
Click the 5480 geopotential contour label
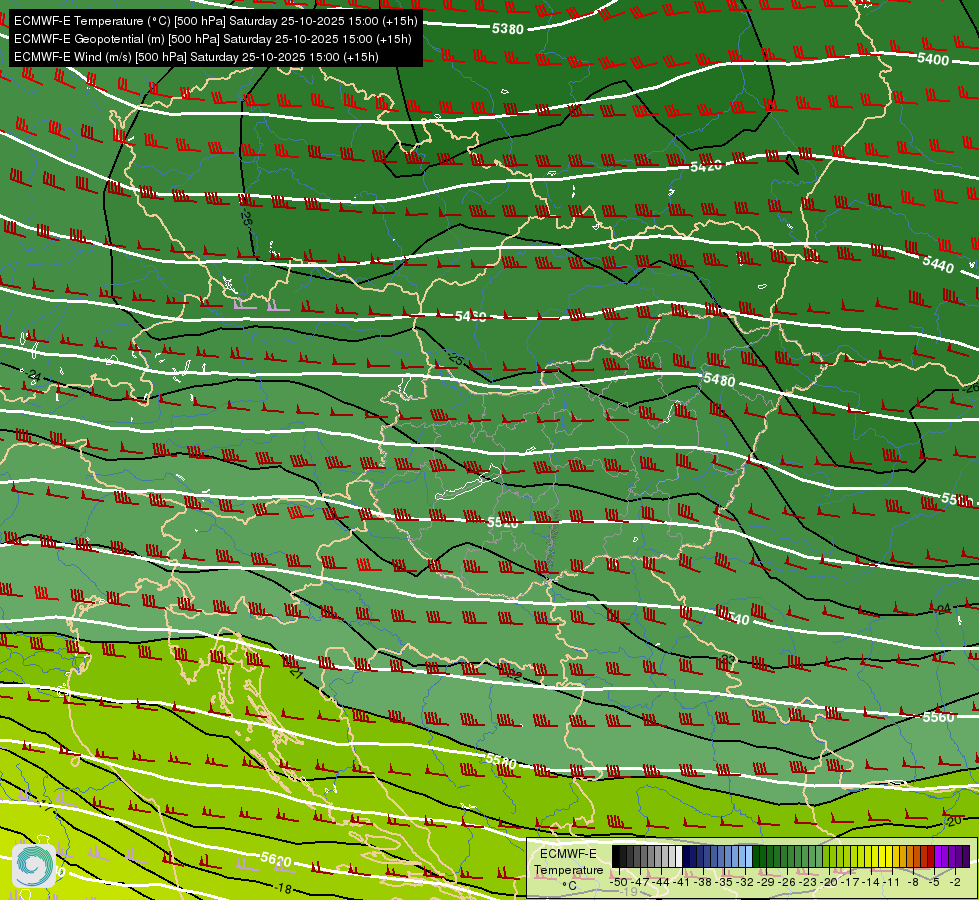[x=719, y=379]
